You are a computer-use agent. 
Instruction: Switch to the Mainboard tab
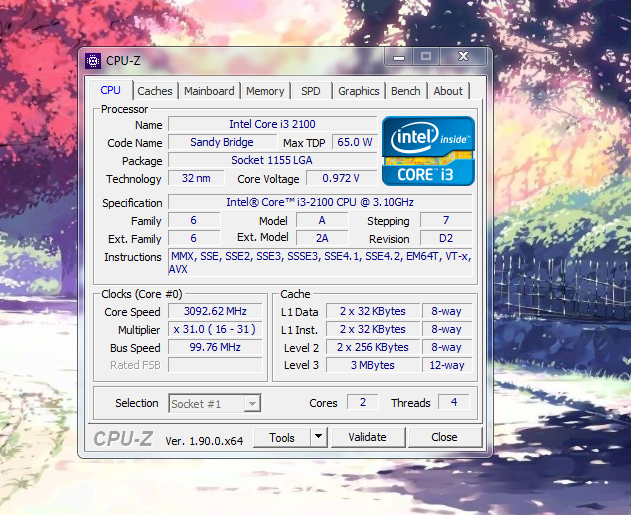[209, 91]
